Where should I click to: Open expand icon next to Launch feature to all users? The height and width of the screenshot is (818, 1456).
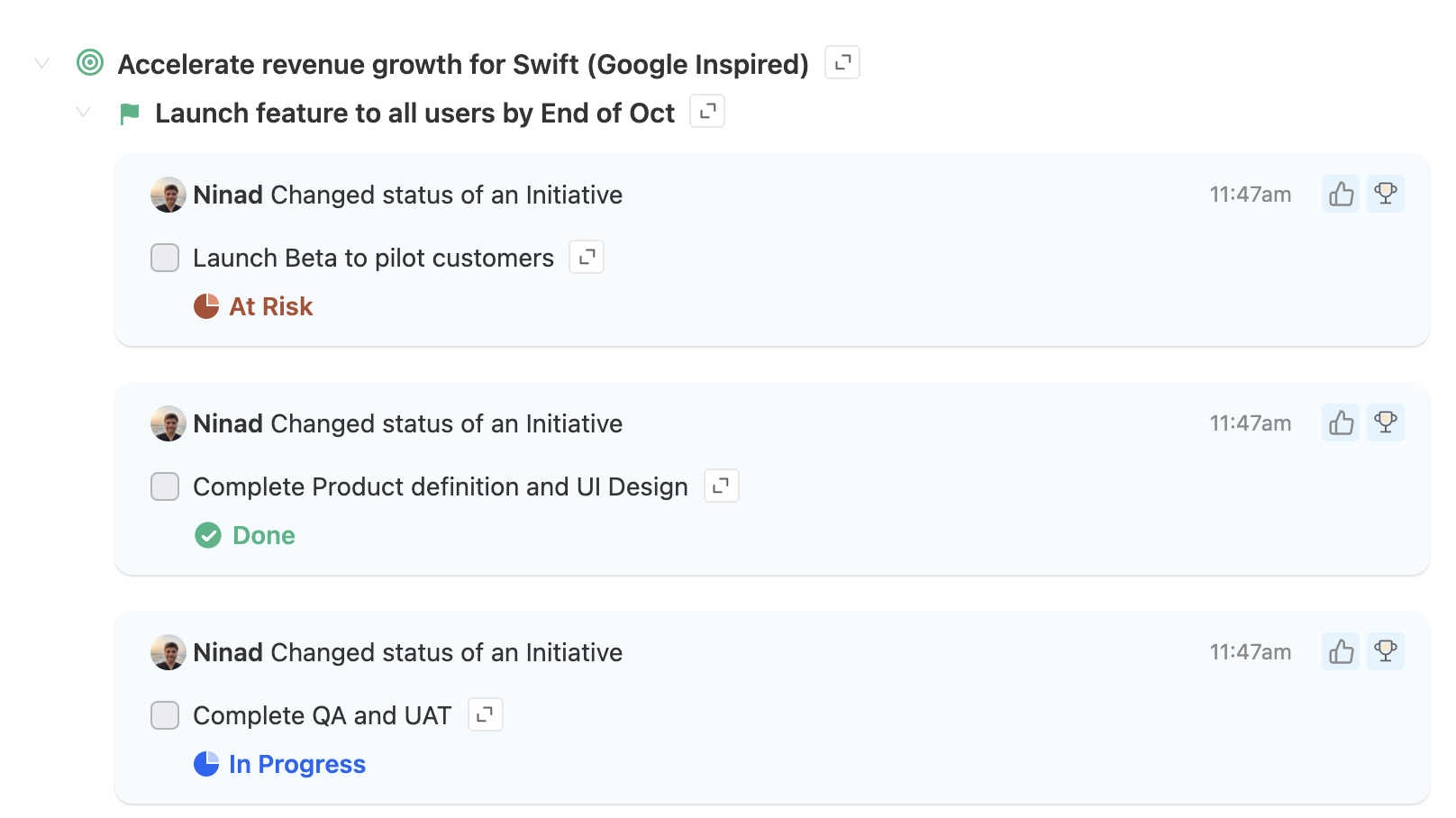click(707, 111)
